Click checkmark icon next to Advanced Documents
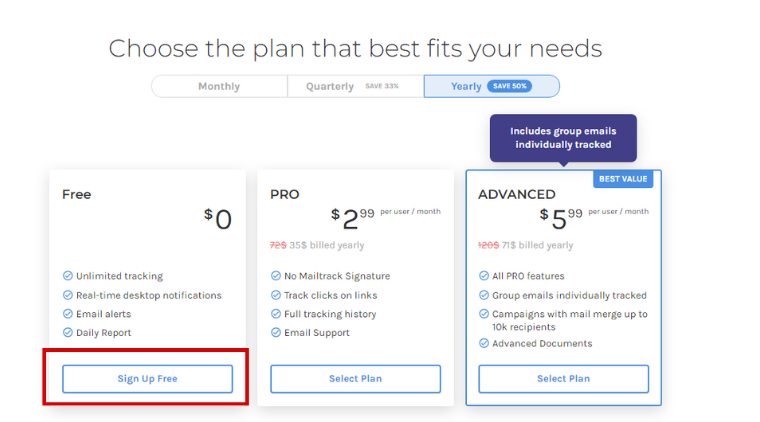 click(484, 344)
